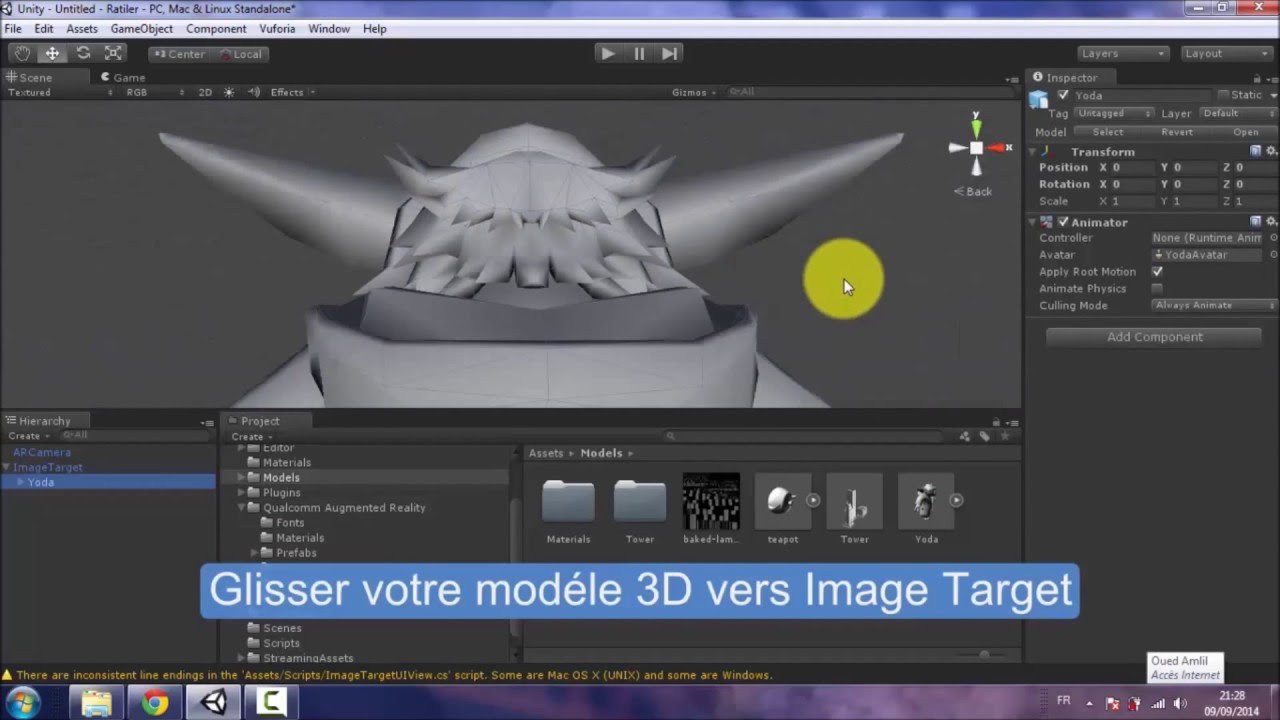
Task: Click search by label icon in Project
Action: coord(985,436)
